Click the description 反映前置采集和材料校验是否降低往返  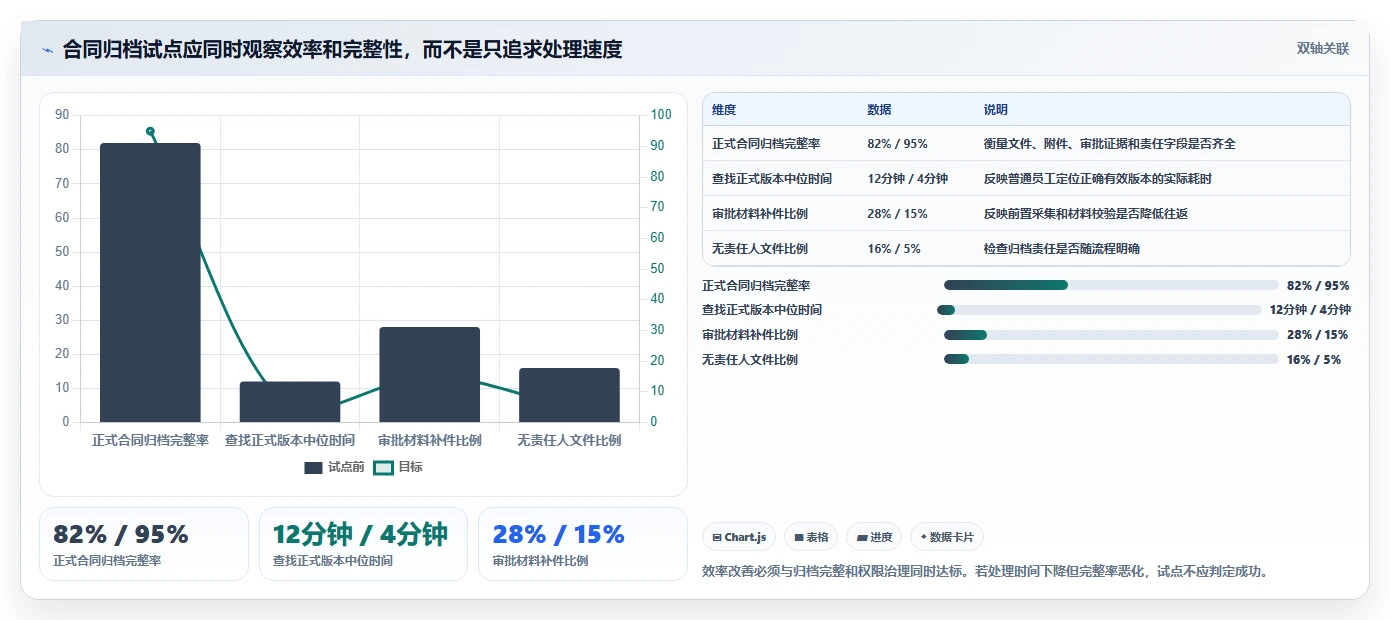click(x=1086, y=214)
